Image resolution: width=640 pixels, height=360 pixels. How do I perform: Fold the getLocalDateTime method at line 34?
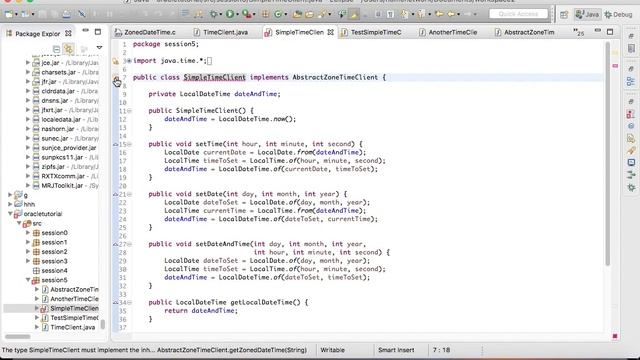[x=129, y=302]
